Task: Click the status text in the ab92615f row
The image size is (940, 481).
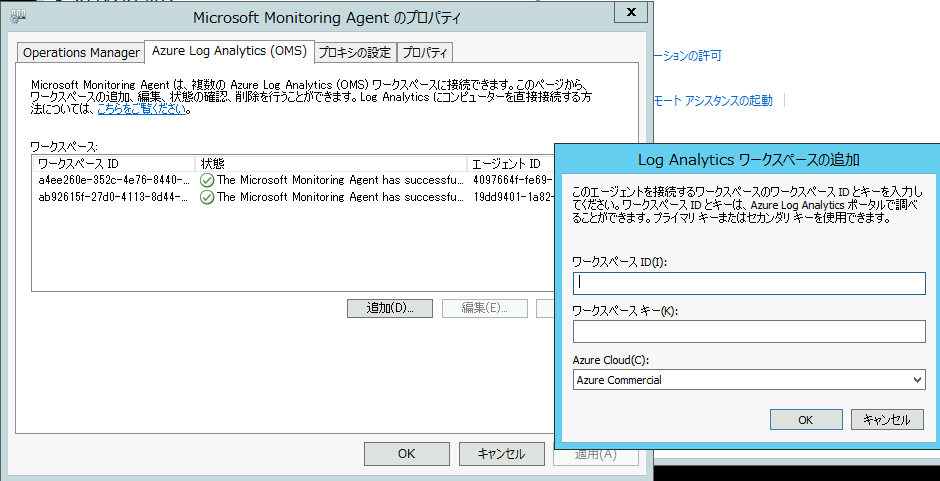Action: click(341, 197)
